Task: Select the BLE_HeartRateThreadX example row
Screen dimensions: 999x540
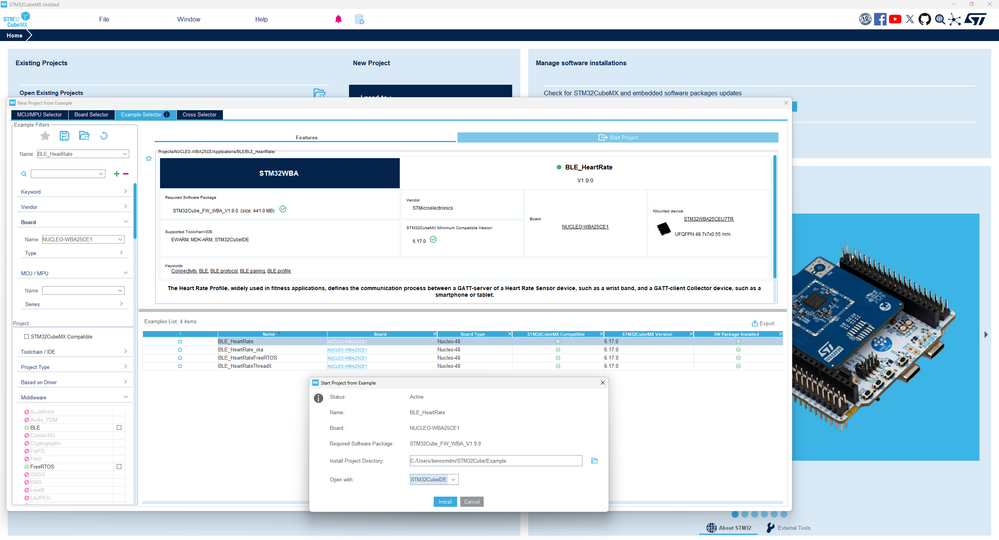Action: 463,366
